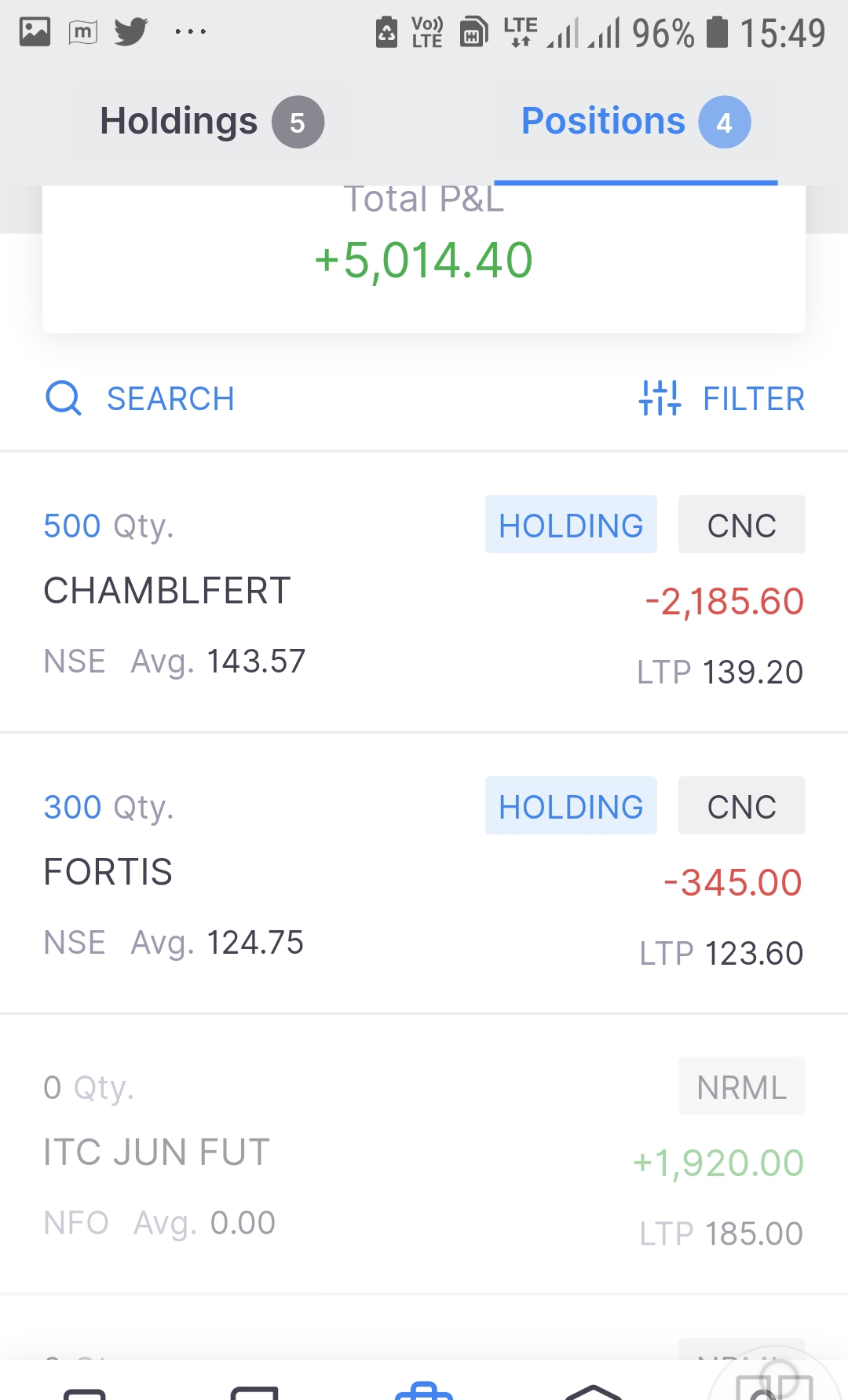Open the Twitter notification icon in status bar
This screenshot has width=848, height=1400.
click(130, 31)
